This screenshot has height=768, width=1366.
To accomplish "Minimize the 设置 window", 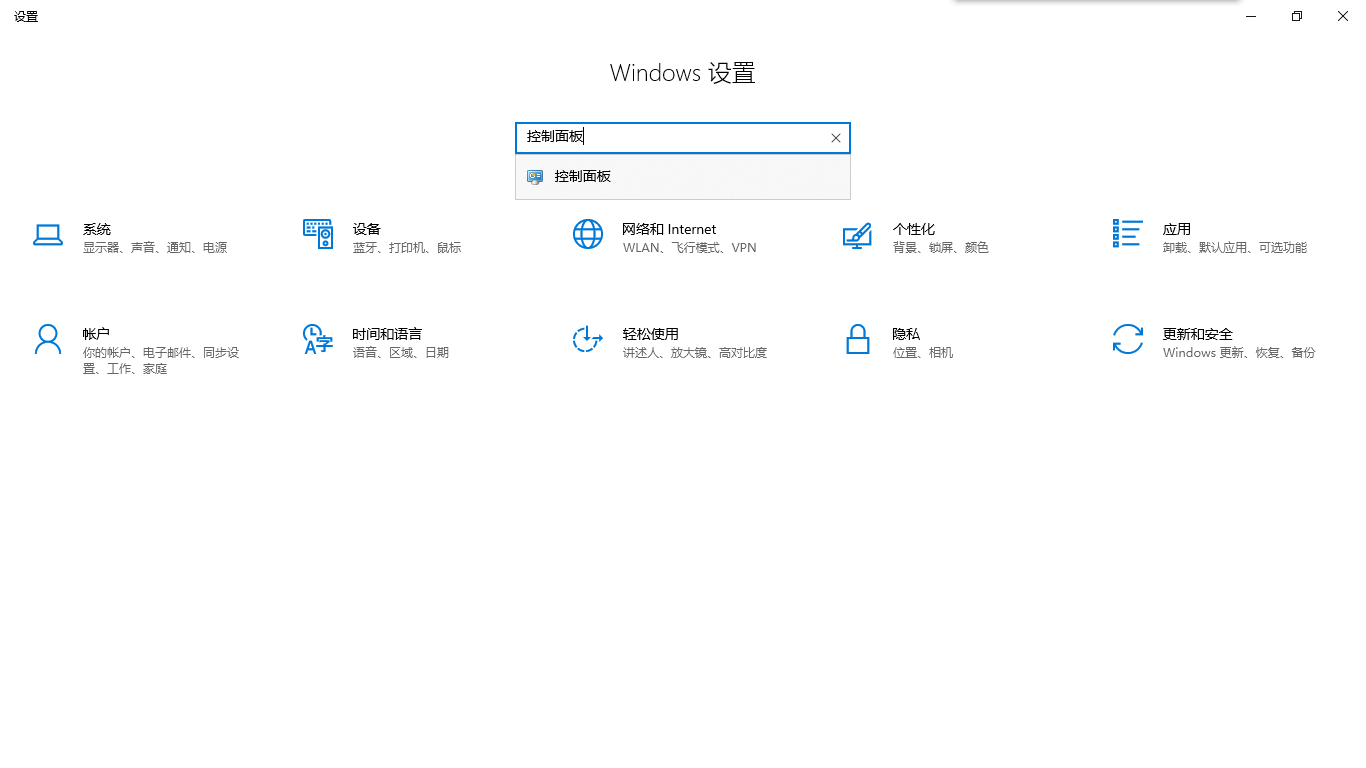I will point(1251,16).
